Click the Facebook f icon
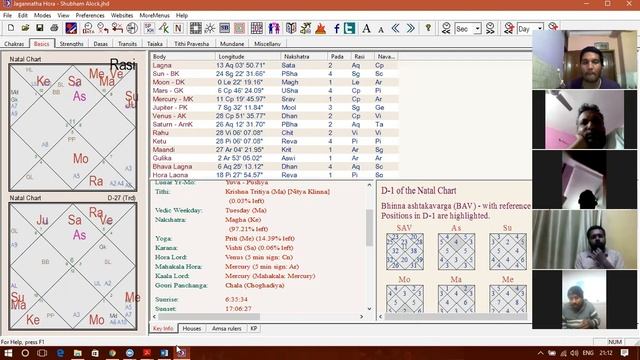640x360 pixels. (x=336, y=28)
